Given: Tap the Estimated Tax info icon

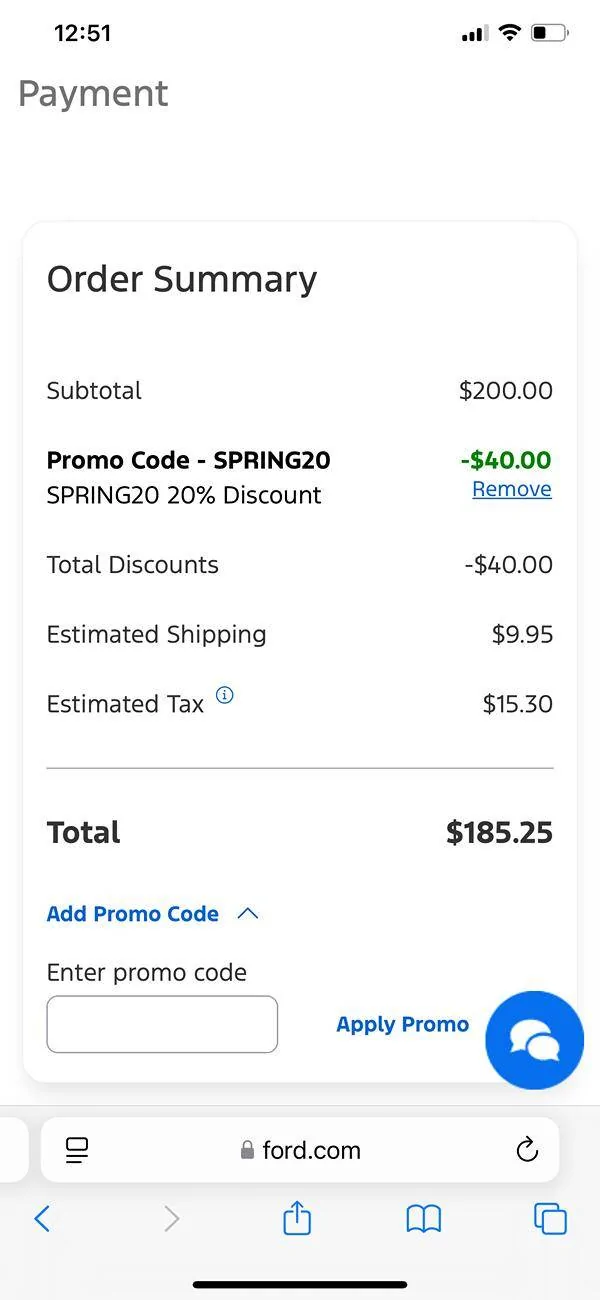Looking at the screenshot, I should click(225, 696).
